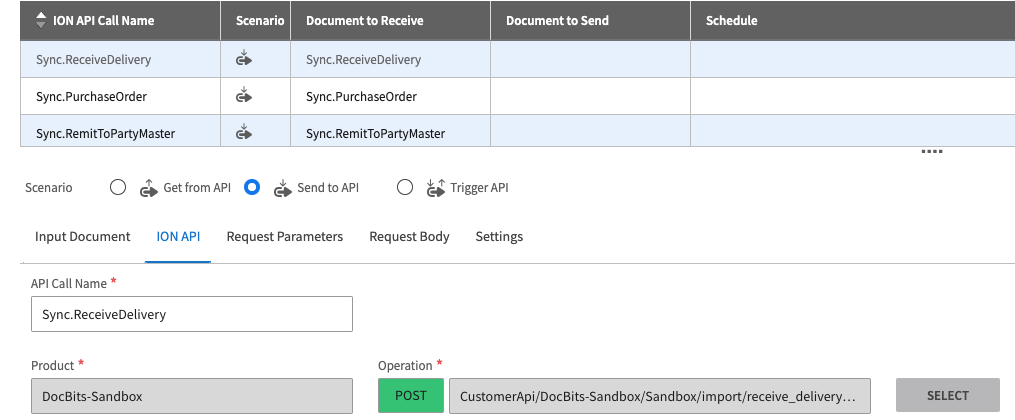Click scenario icon in Sync.ReceiveDelivery row
This screenshot has height=420, width=1015.
coord(243,60)
